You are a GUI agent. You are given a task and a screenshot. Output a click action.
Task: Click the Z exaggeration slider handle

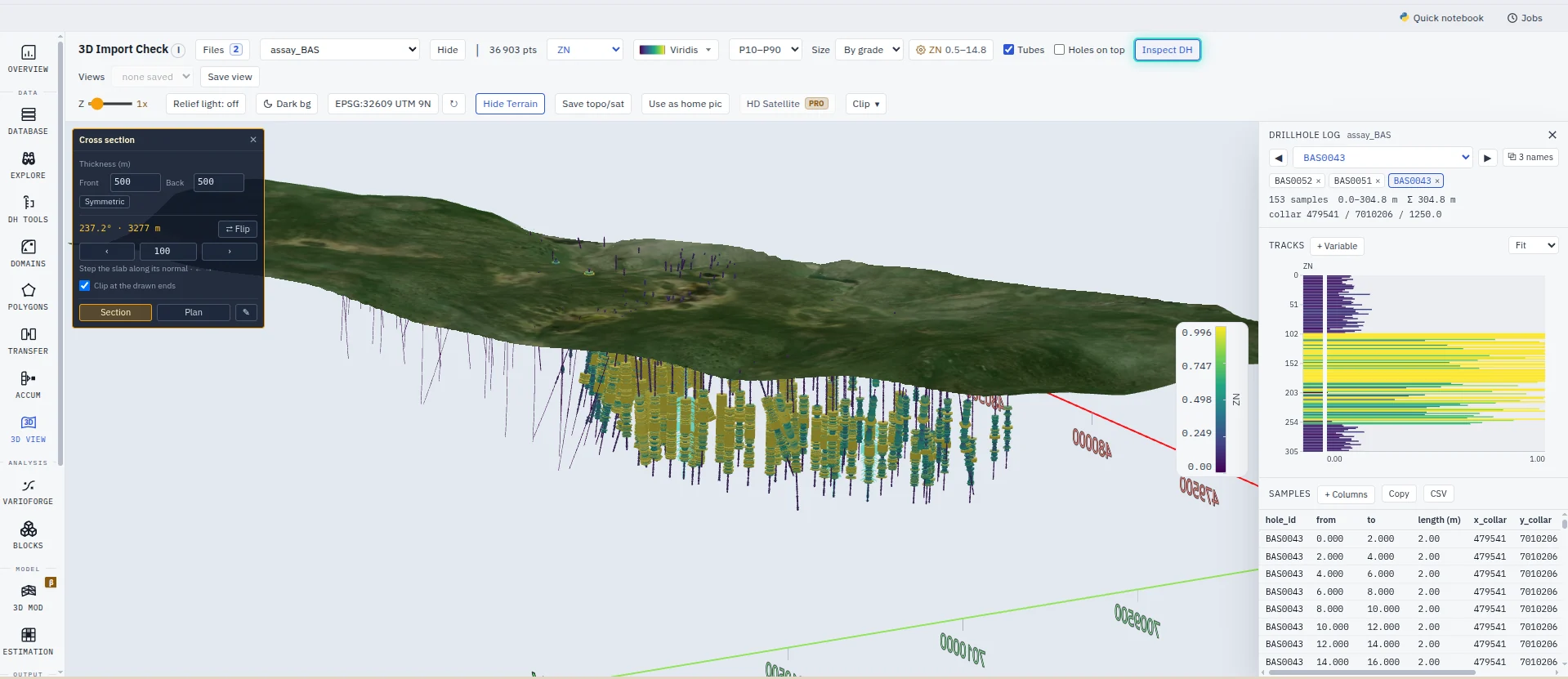[x=97, y=104]
